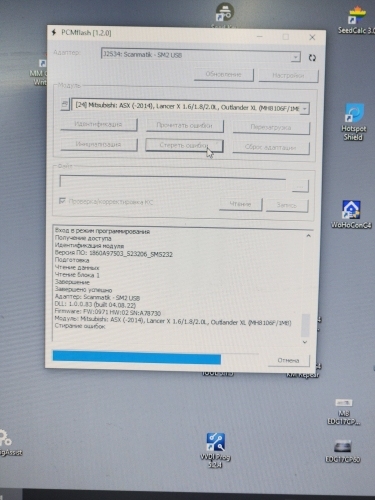Click the Чтение button
The width and height of the screenshot is (375, 500).
(240, 204)
